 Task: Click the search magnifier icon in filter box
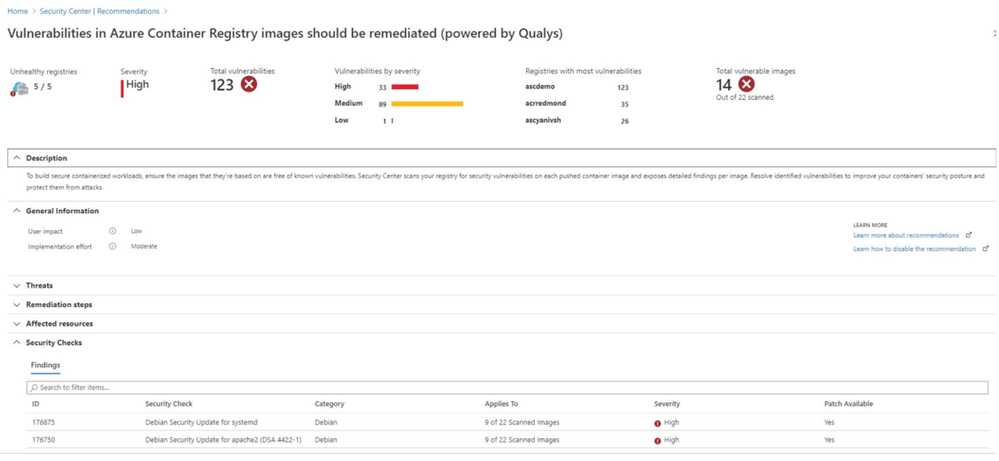(x=33, y=387)
